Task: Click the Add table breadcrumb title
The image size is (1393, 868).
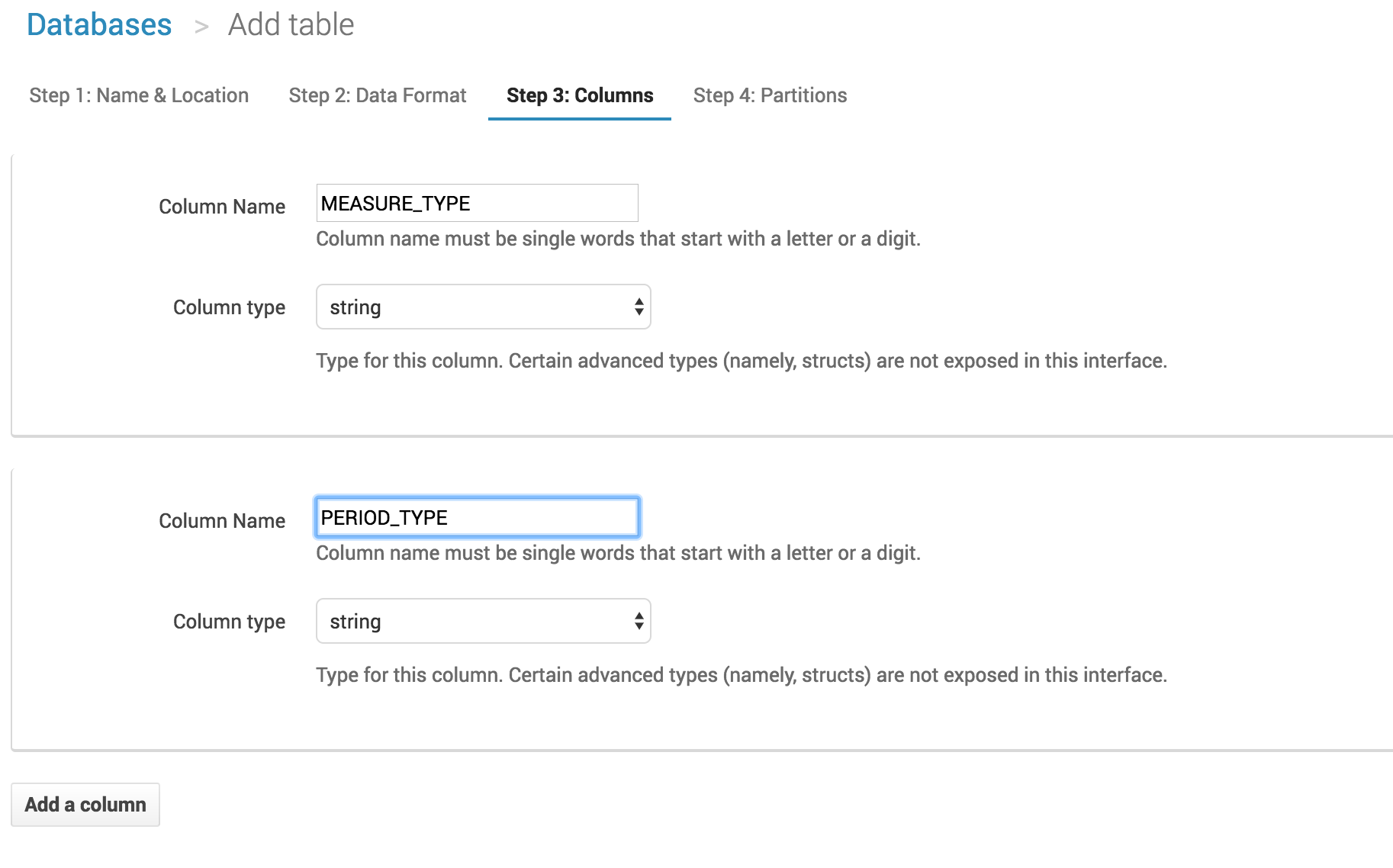Action: (291, 25)
